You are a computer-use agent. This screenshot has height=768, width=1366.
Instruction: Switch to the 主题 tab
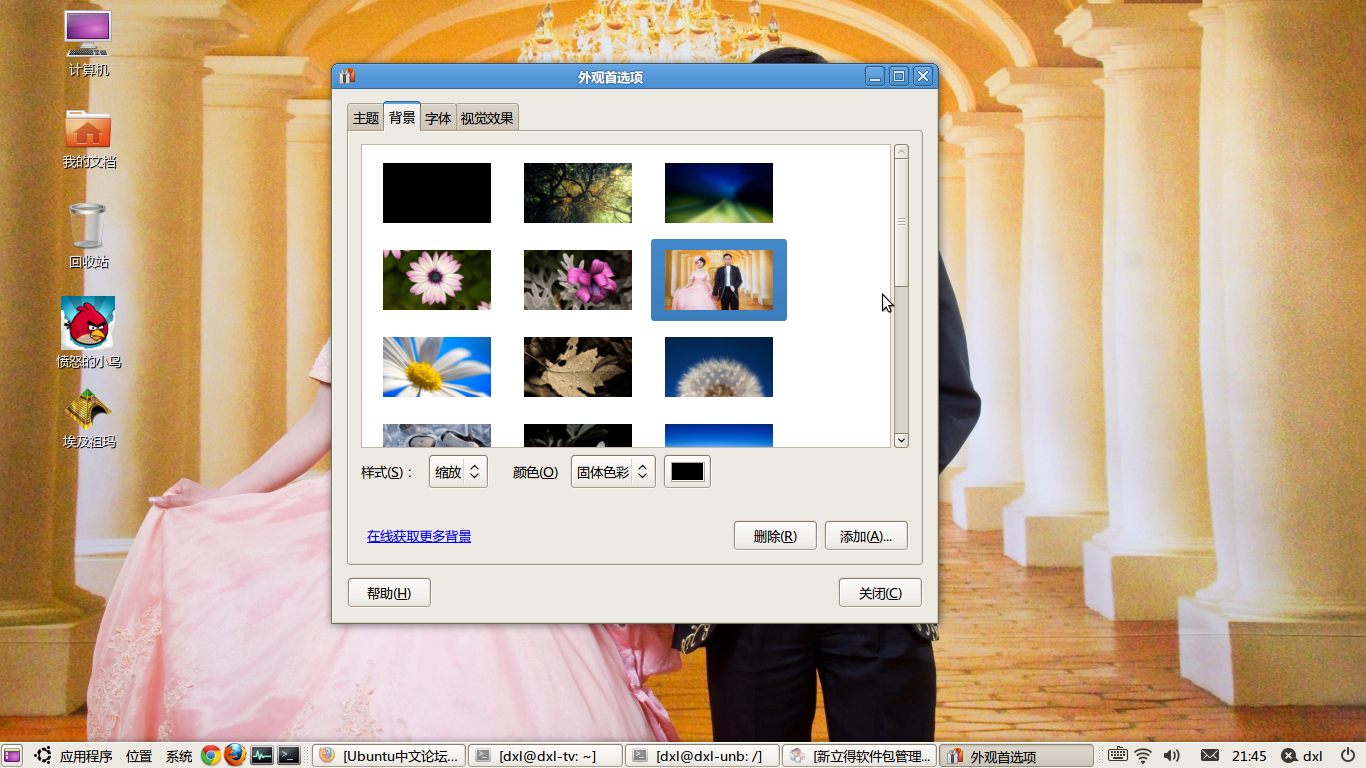(x=365, y=118)
